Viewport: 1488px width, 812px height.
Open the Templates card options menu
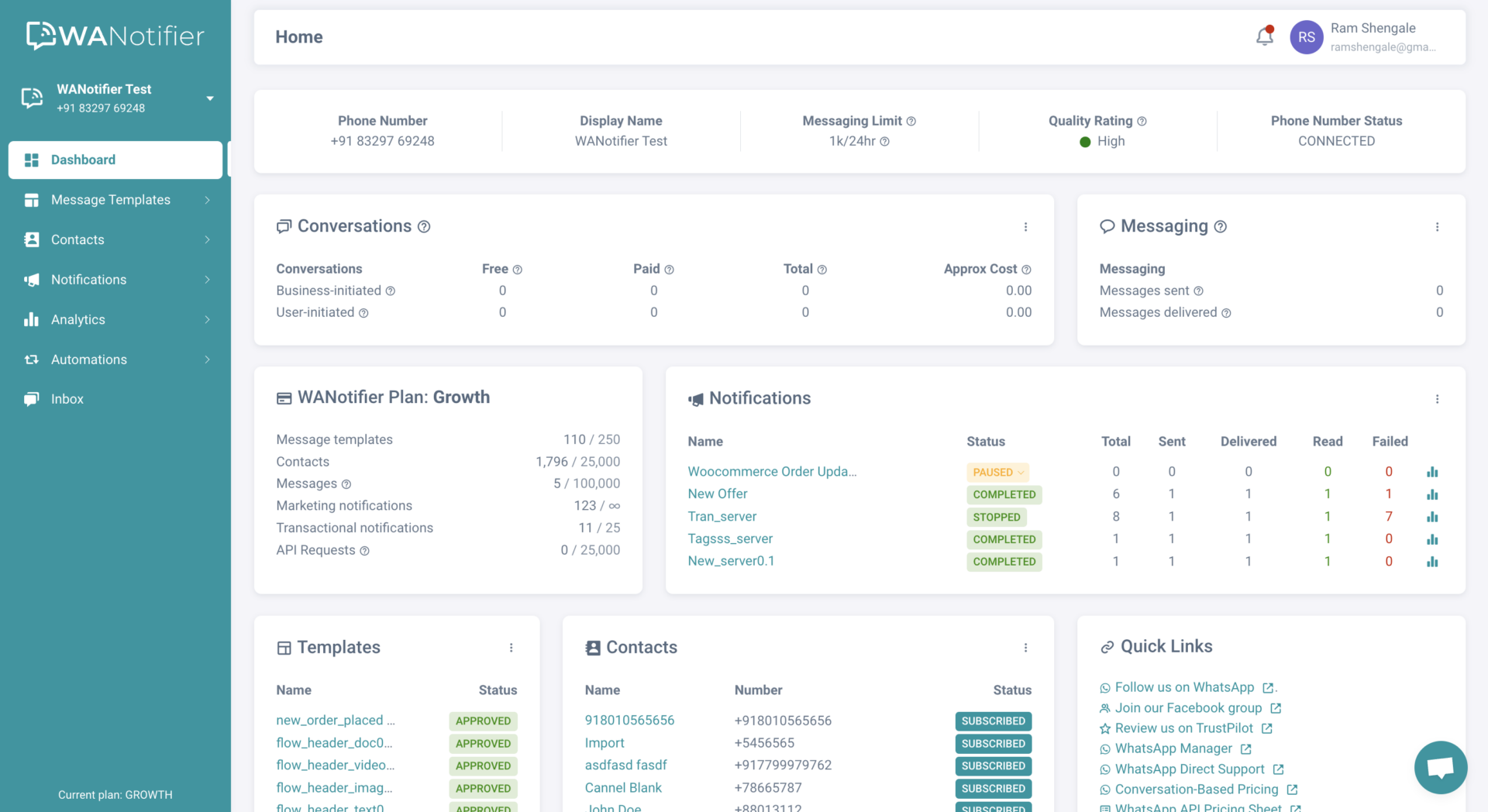click(x=511, y=648)
